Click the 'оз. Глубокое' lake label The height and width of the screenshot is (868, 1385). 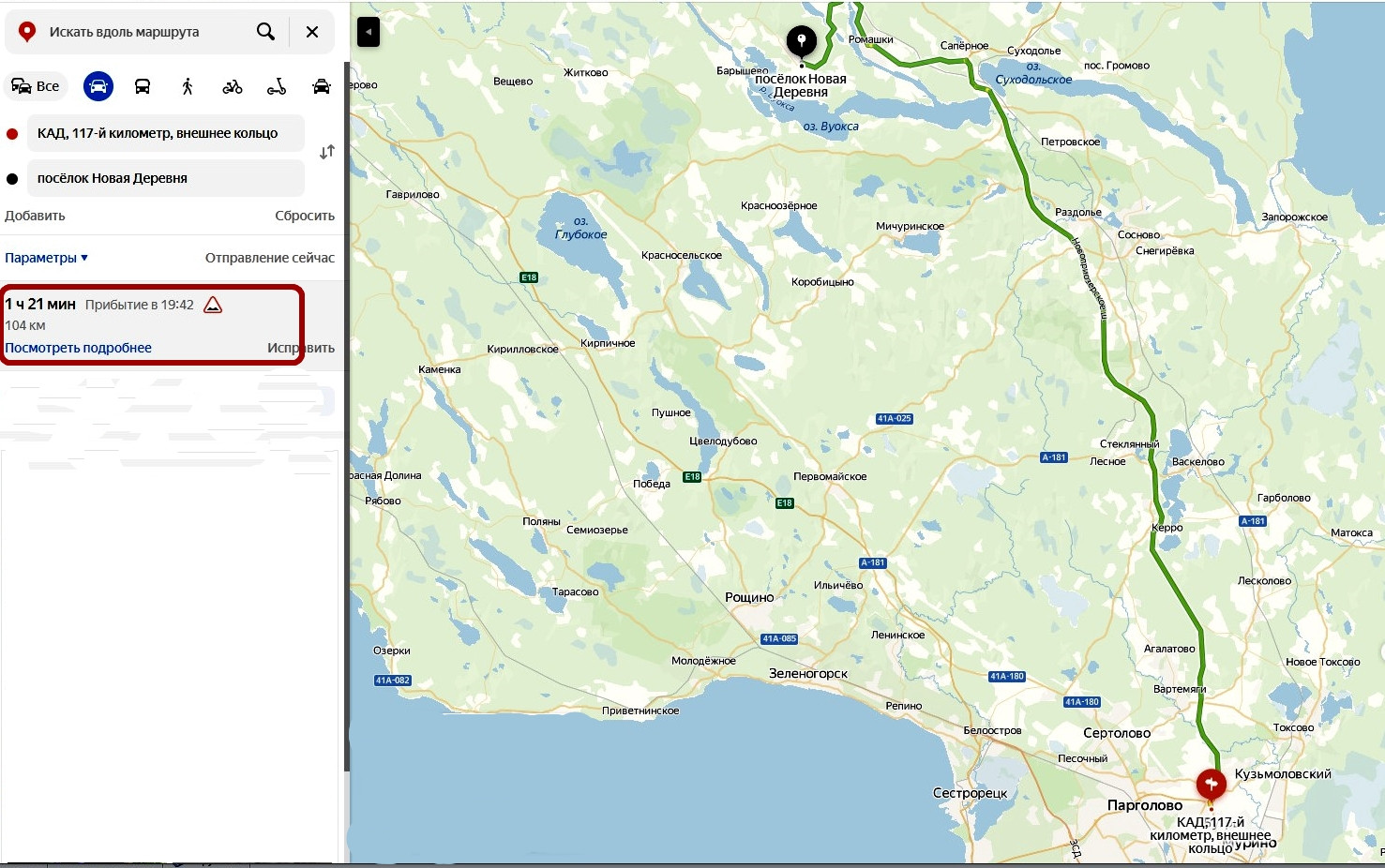581,228
